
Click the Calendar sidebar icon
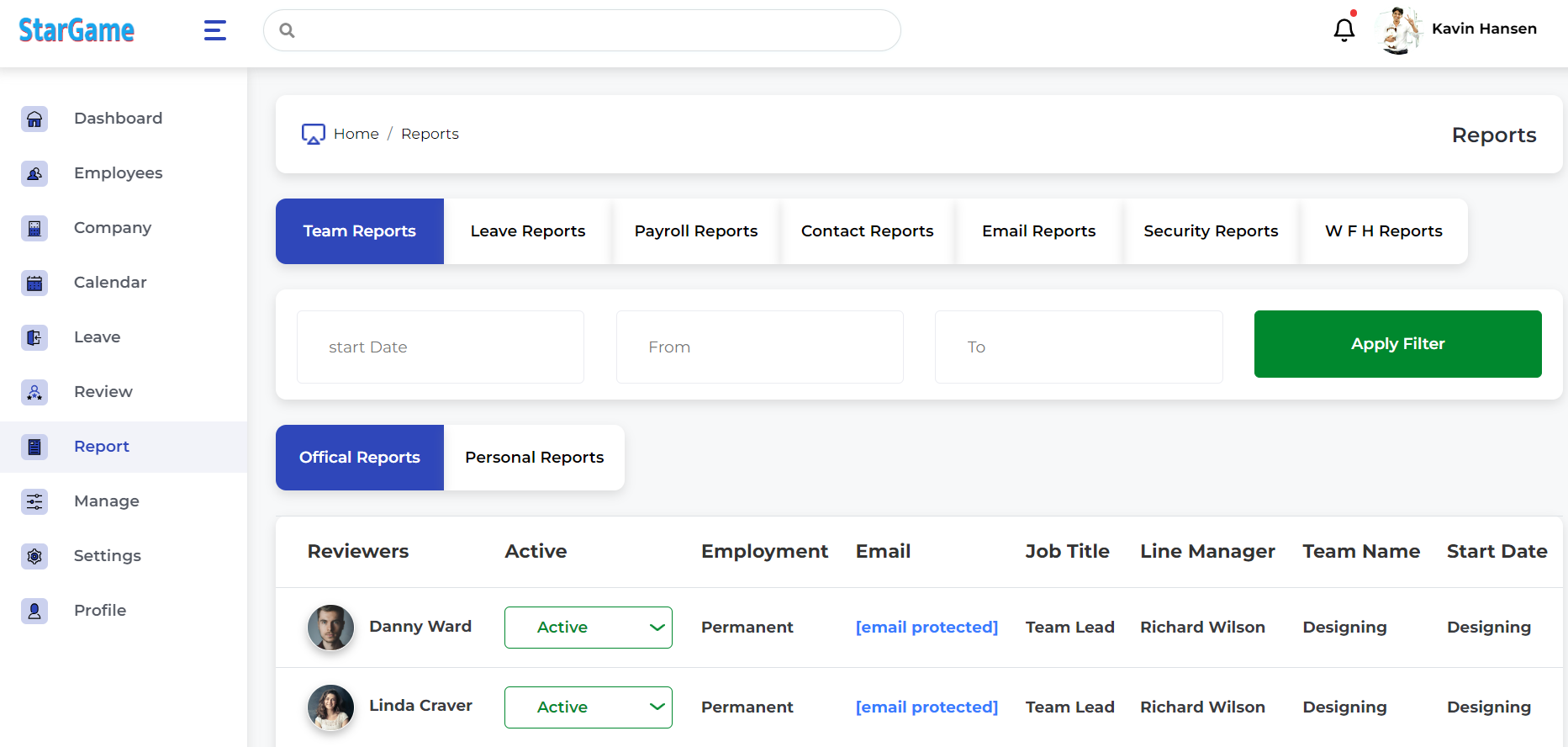(34, 283)
